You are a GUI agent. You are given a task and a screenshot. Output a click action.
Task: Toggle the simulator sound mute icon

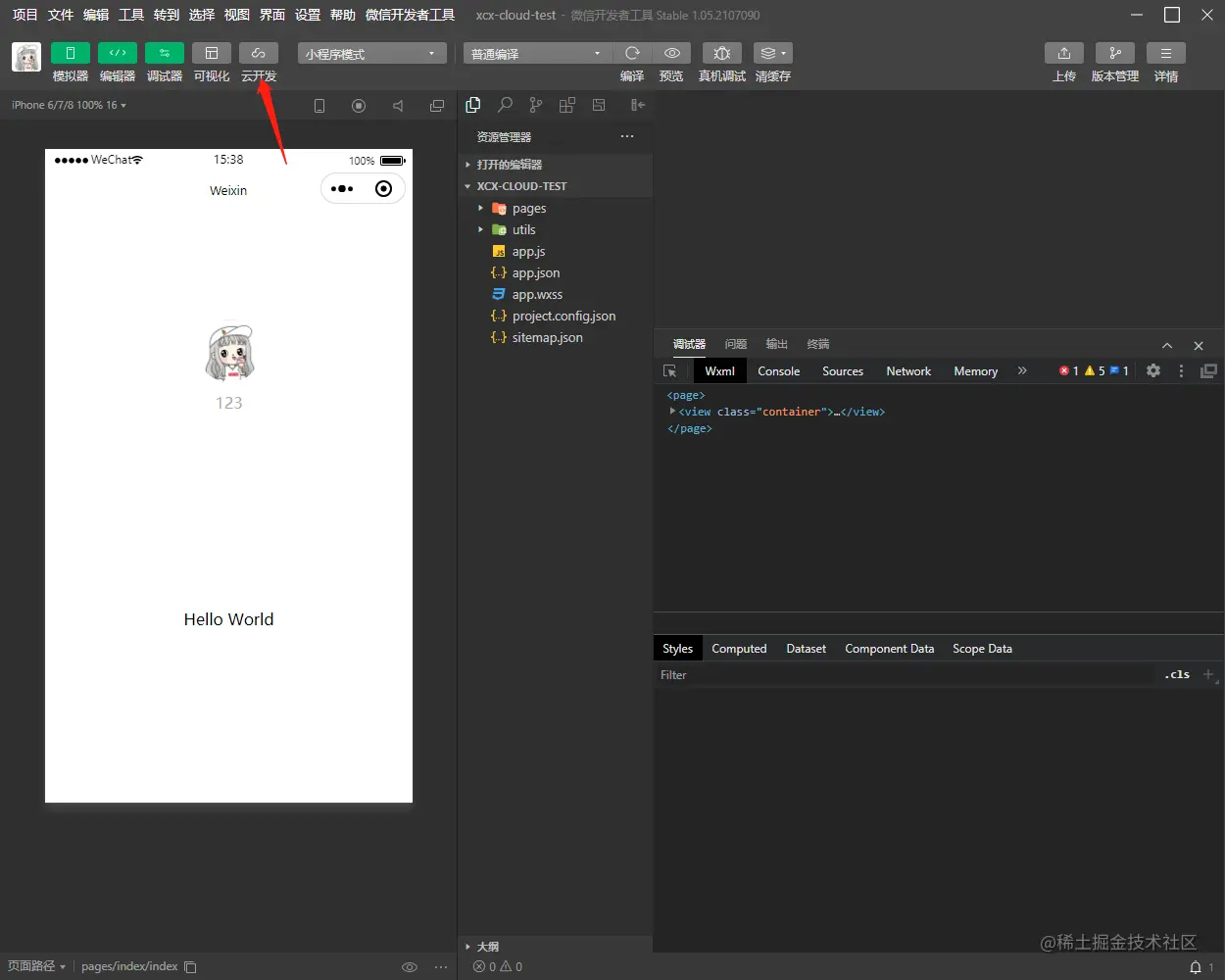click(x=398, y=106)
